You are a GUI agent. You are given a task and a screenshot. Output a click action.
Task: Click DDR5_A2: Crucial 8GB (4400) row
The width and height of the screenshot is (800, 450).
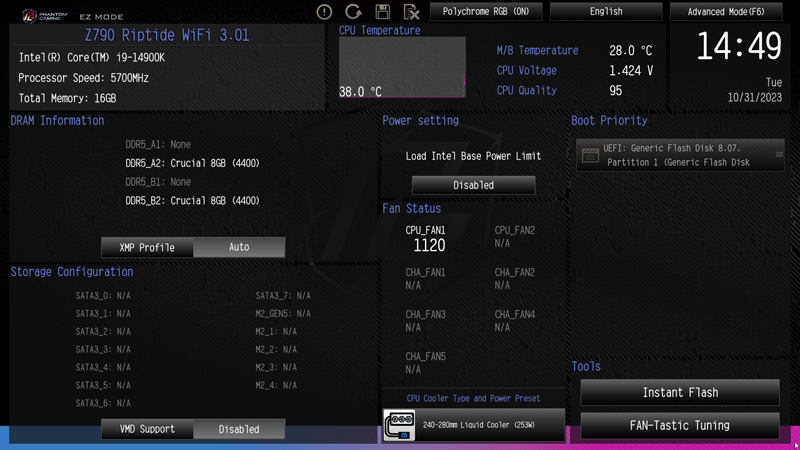click(x=192, y=163)
